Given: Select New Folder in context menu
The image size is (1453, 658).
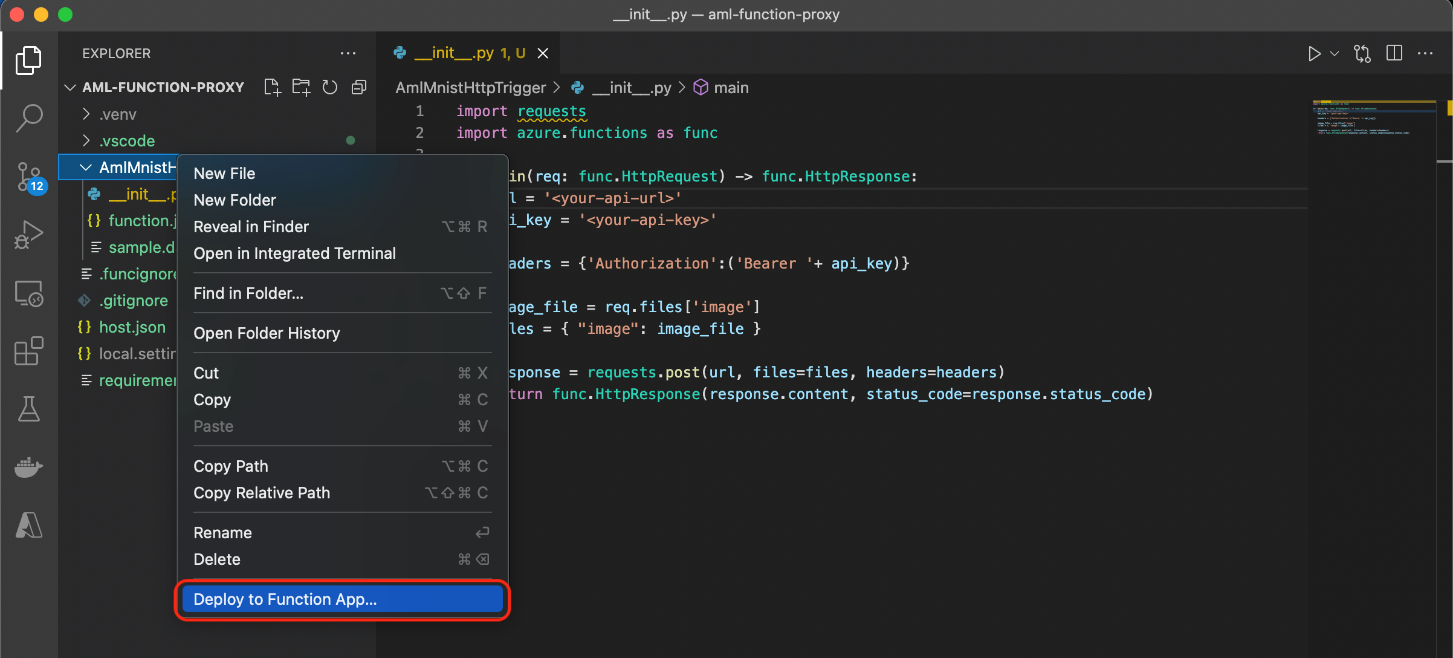Looking at the screenshot, I should click(x=342, y=200).
